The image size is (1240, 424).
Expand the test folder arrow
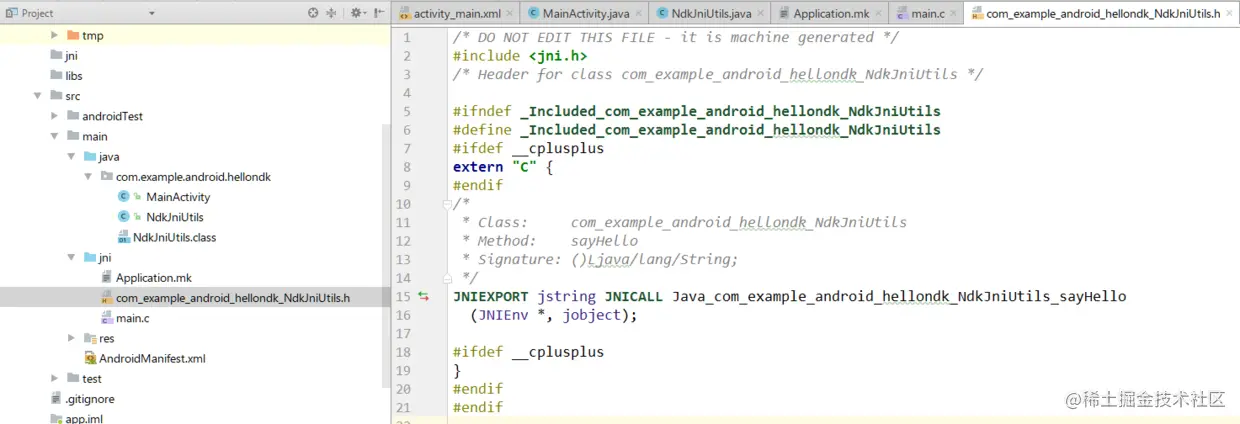[x=54, y=378]
